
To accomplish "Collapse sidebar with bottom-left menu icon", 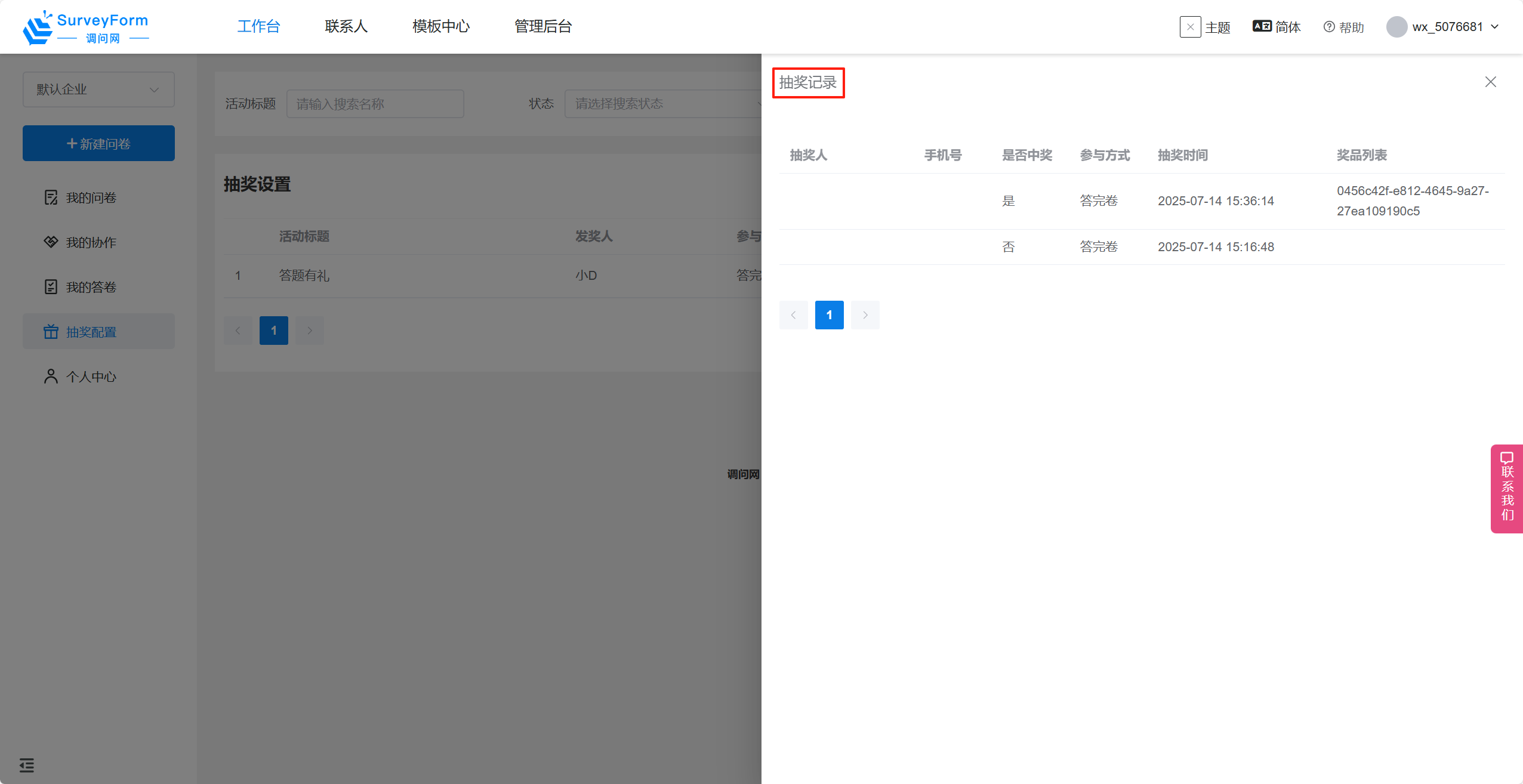I will point(27,765).
